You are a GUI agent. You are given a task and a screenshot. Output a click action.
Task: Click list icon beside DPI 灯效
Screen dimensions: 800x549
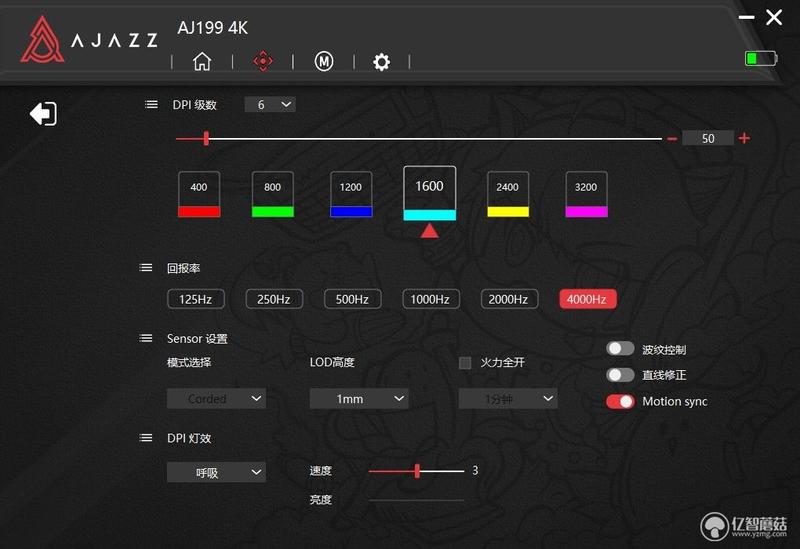[146, 437]
